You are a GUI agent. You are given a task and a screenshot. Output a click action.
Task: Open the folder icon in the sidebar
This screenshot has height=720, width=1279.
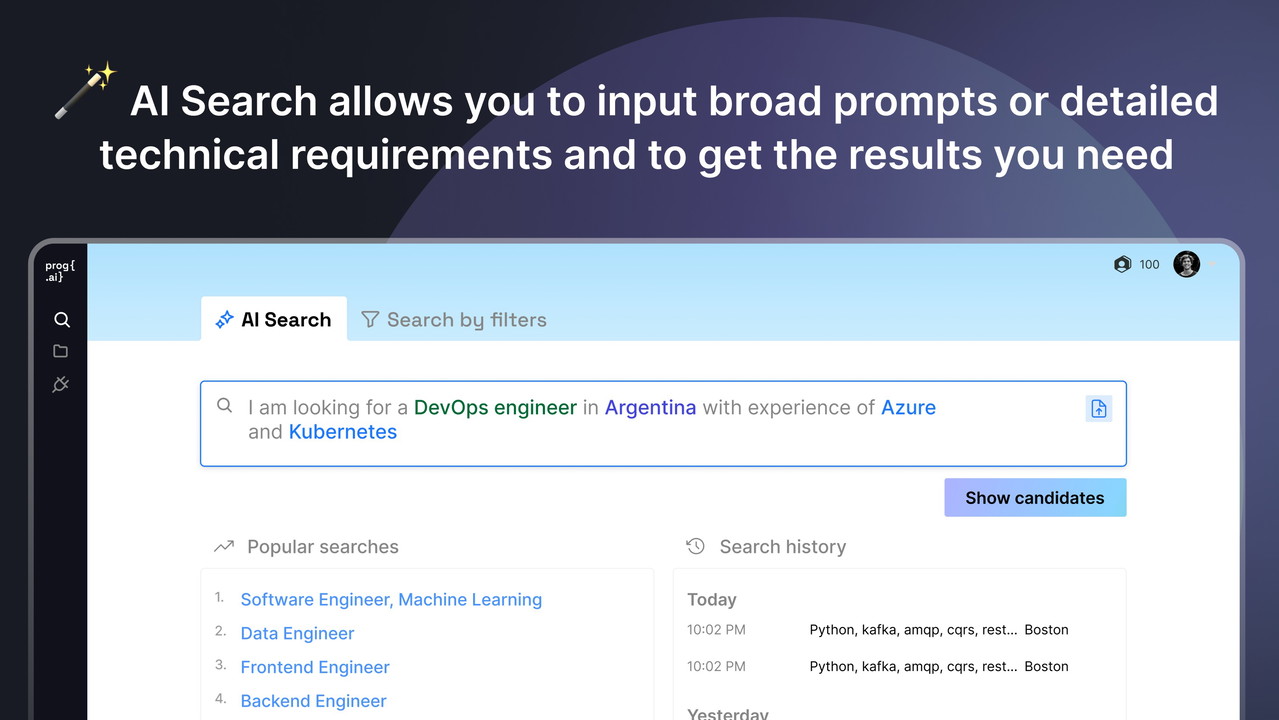point(61,351)
